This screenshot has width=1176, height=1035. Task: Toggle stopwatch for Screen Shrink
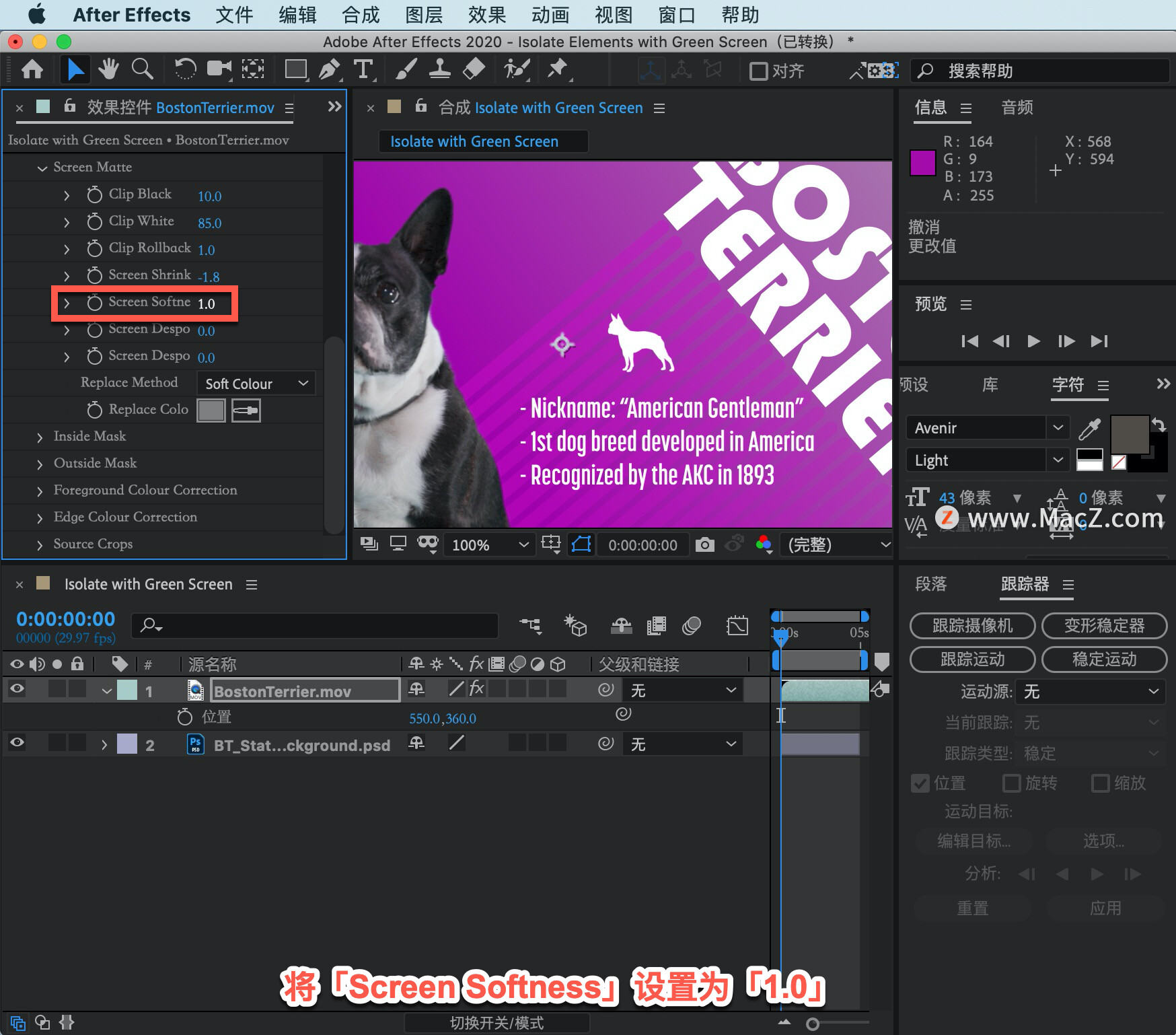click(x=94, y=275)
